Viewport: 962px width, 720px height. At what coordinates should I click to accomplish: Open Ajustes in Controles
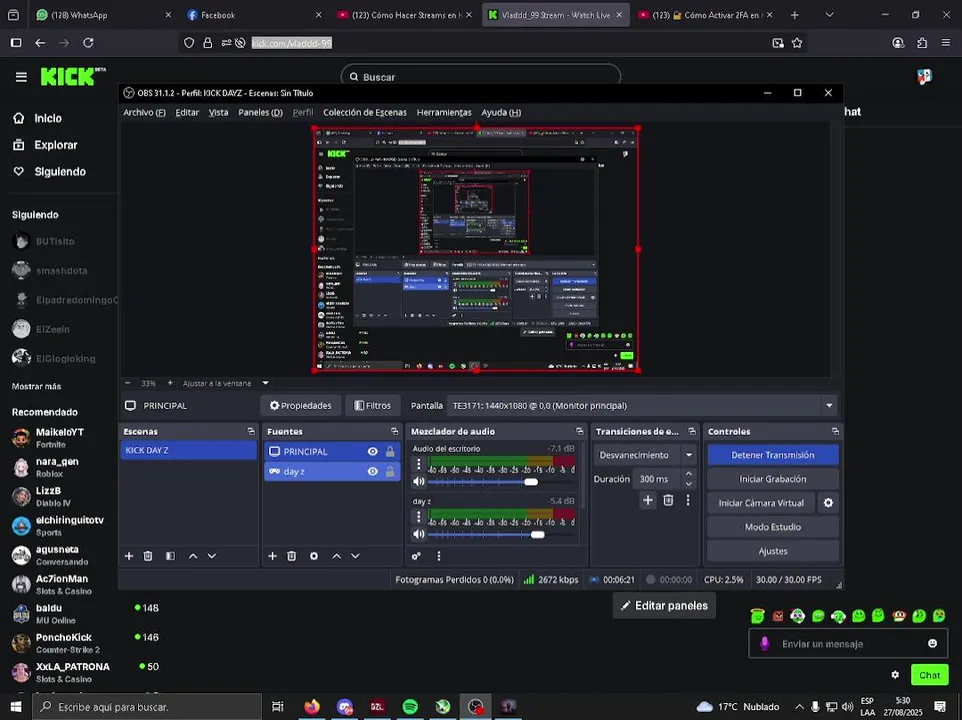tap(772, 551)
